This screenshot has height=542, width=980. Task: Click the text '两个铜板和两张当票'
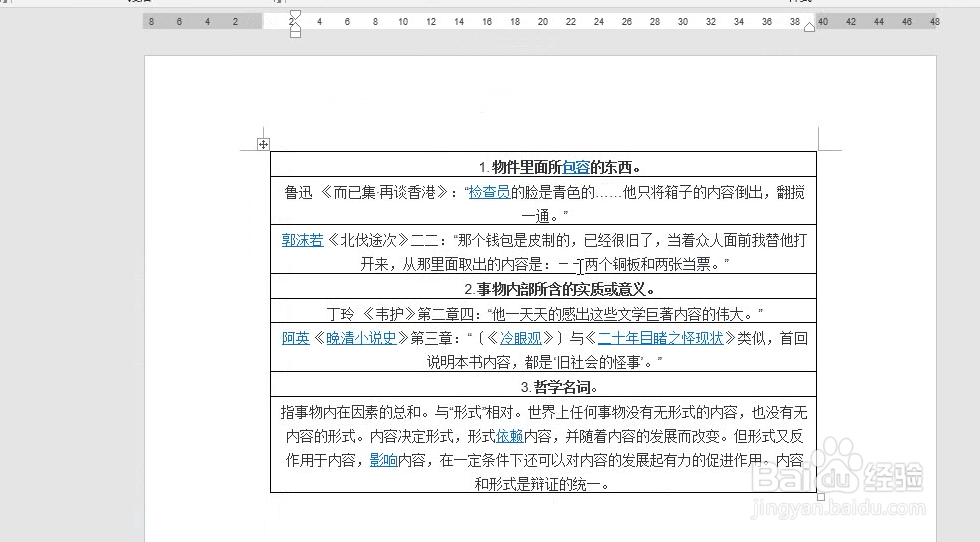[648, 264]
